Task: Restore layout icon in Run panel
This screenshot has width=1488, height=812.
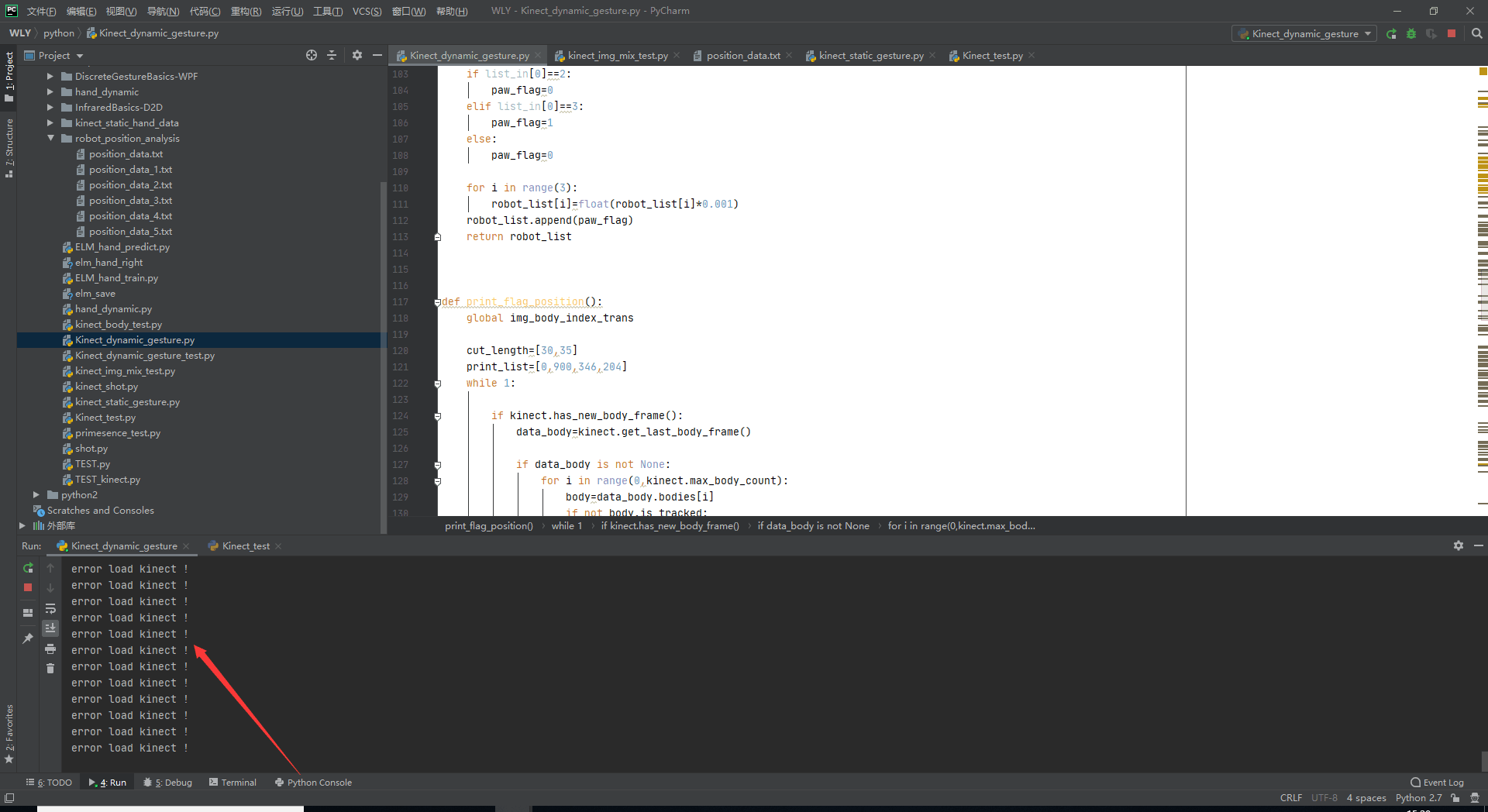Action: [x=28, y=612]
